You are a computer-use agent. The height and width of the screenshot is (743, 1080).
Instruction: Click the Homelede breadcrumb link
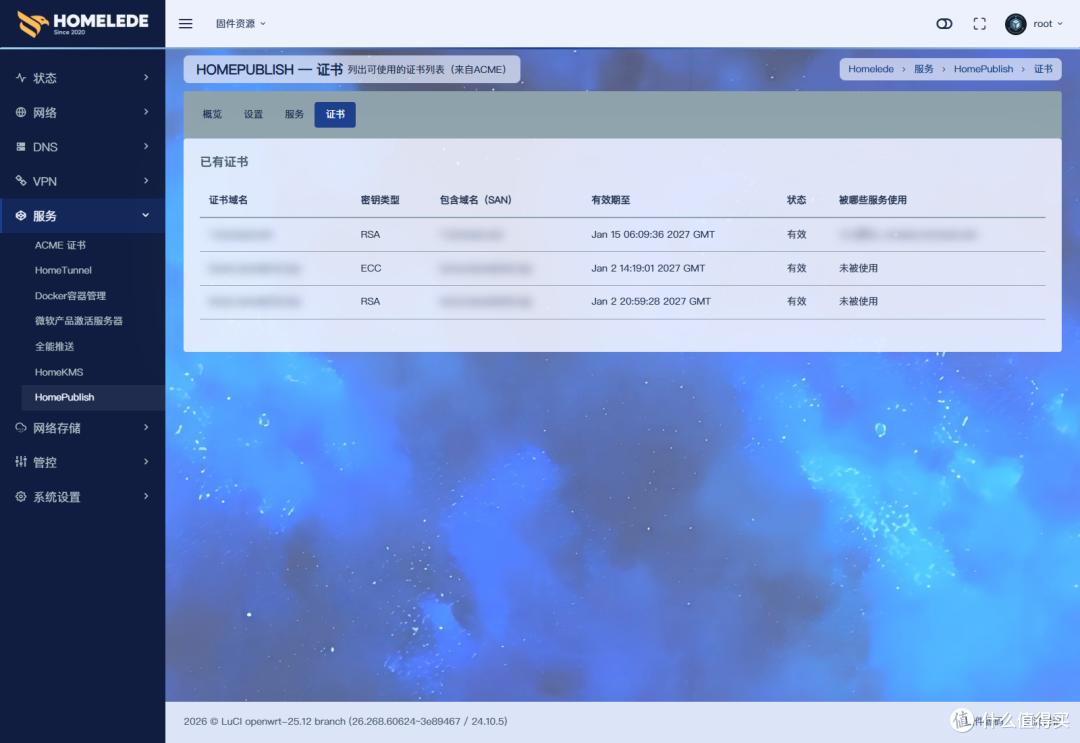click(x=871, y=69)
